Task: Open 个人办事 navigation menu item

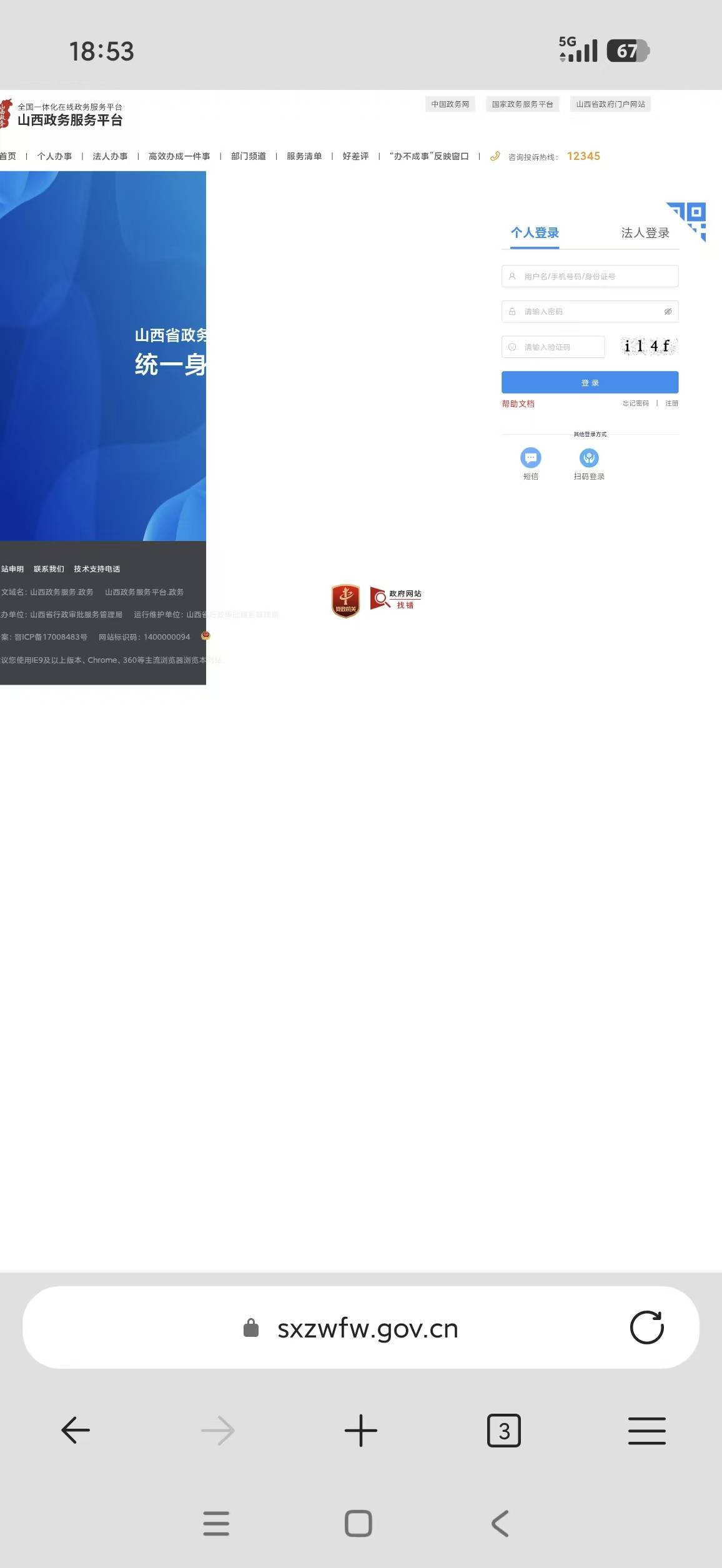Action: point(54,156)
